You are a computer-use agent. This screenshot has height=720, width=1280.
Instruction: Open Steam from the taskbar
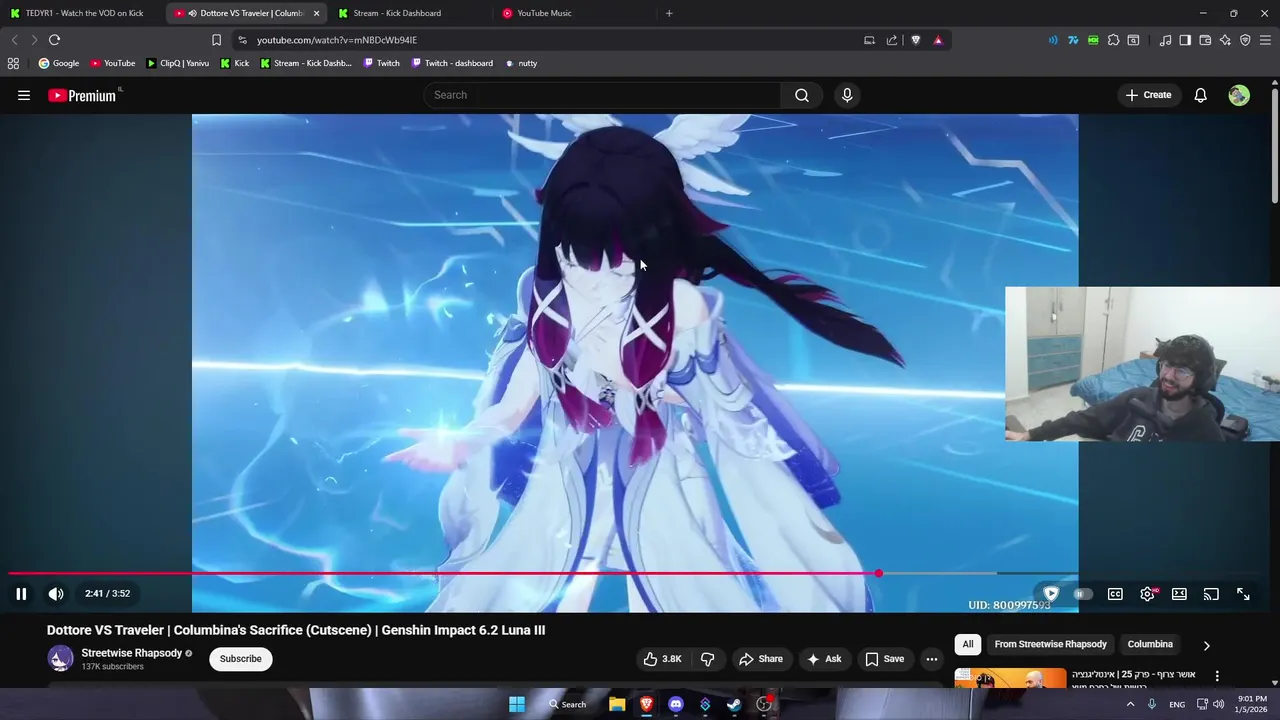734,704
